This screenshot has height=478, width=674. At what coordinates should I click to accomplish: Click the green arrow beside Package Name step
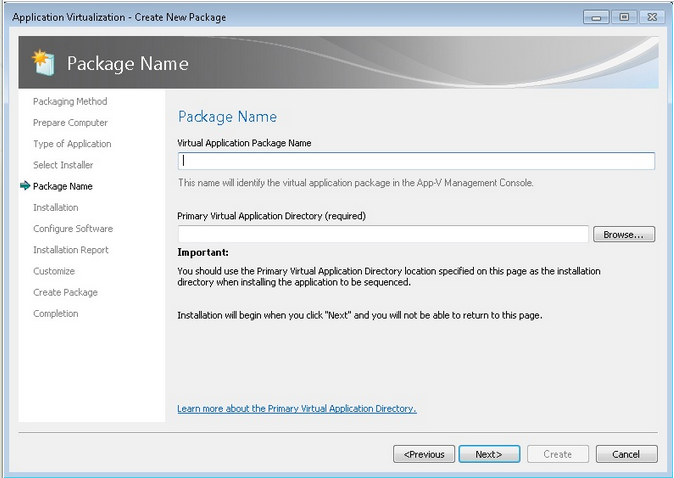tap(24, 186)
